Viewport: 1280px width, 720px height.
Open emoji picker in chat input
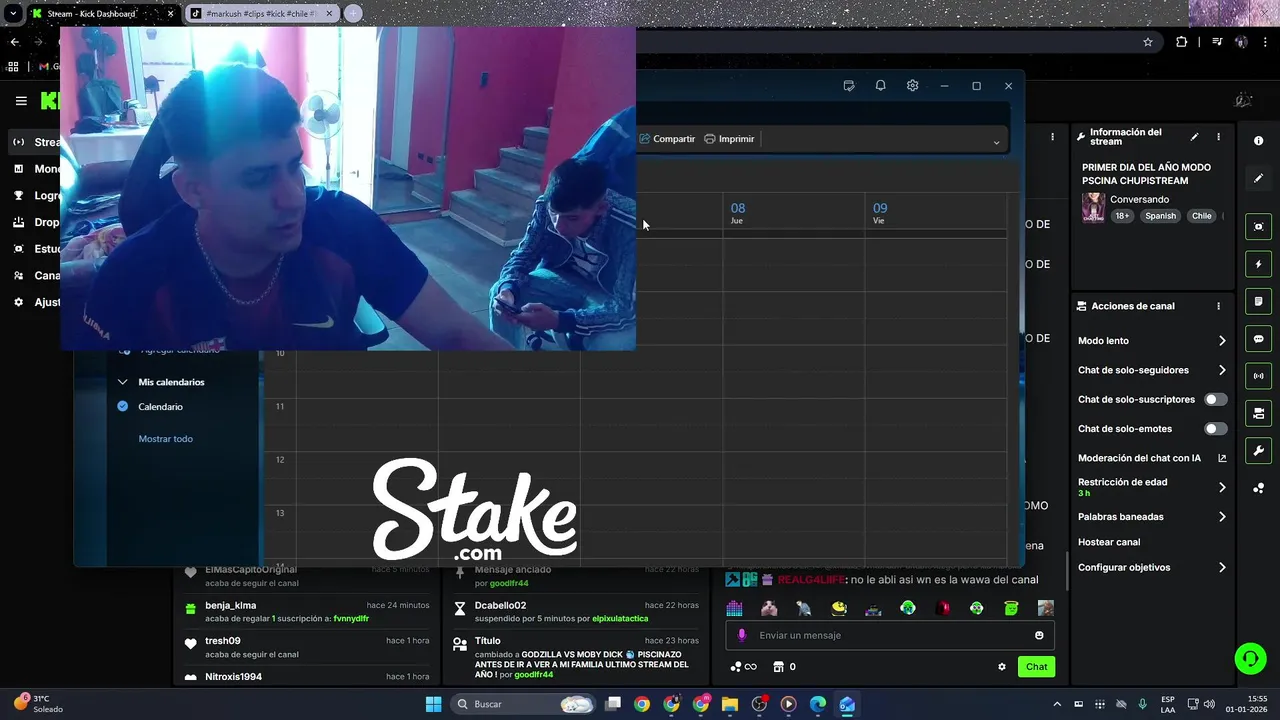pyautogui.click(x=1039, y=635)
